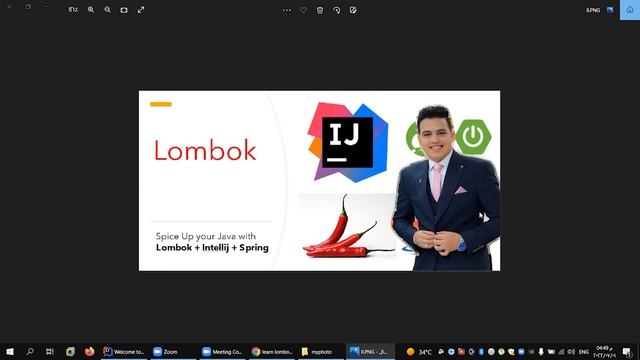Screen dimensions: 640x360
Task: Delete the photo using the trash icon
Action: (x=320, y=10)
